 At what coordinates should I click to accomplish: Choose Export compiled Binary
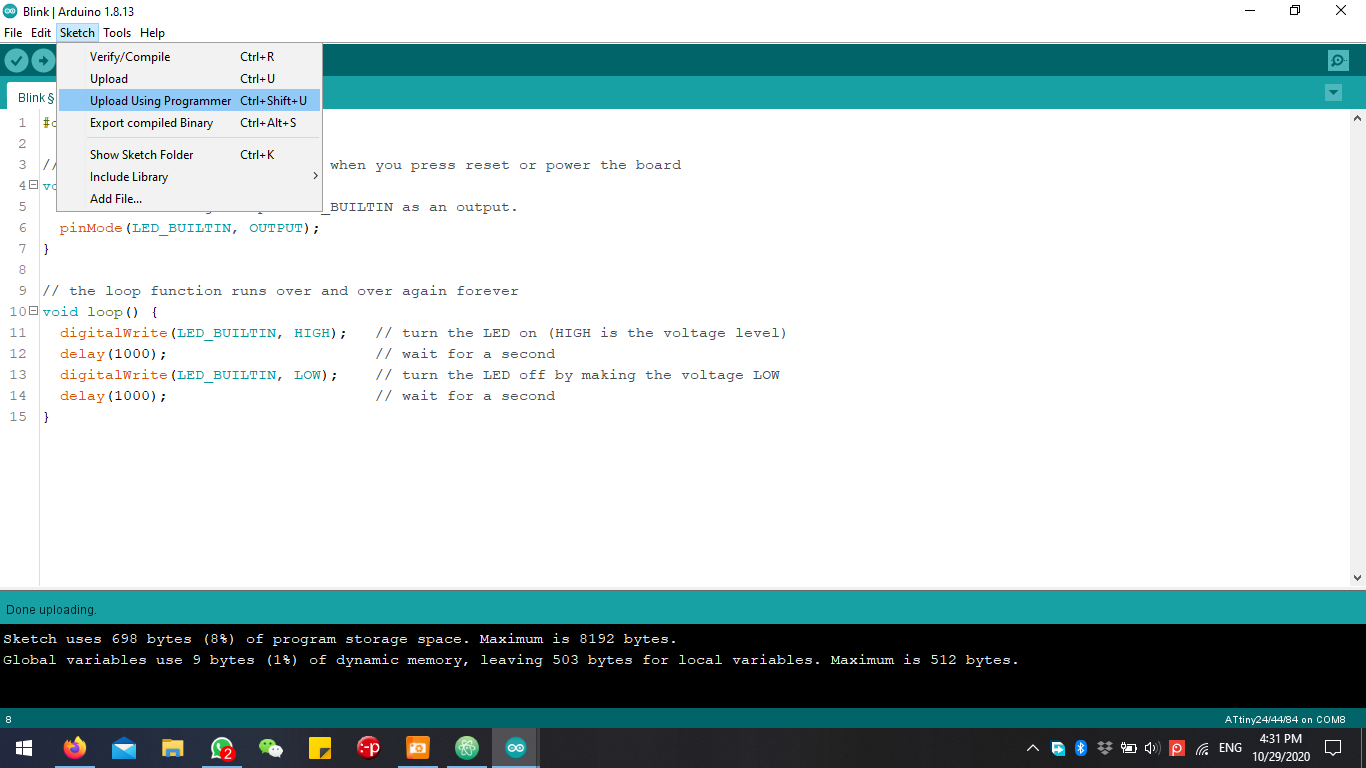(x=190, y=123)
